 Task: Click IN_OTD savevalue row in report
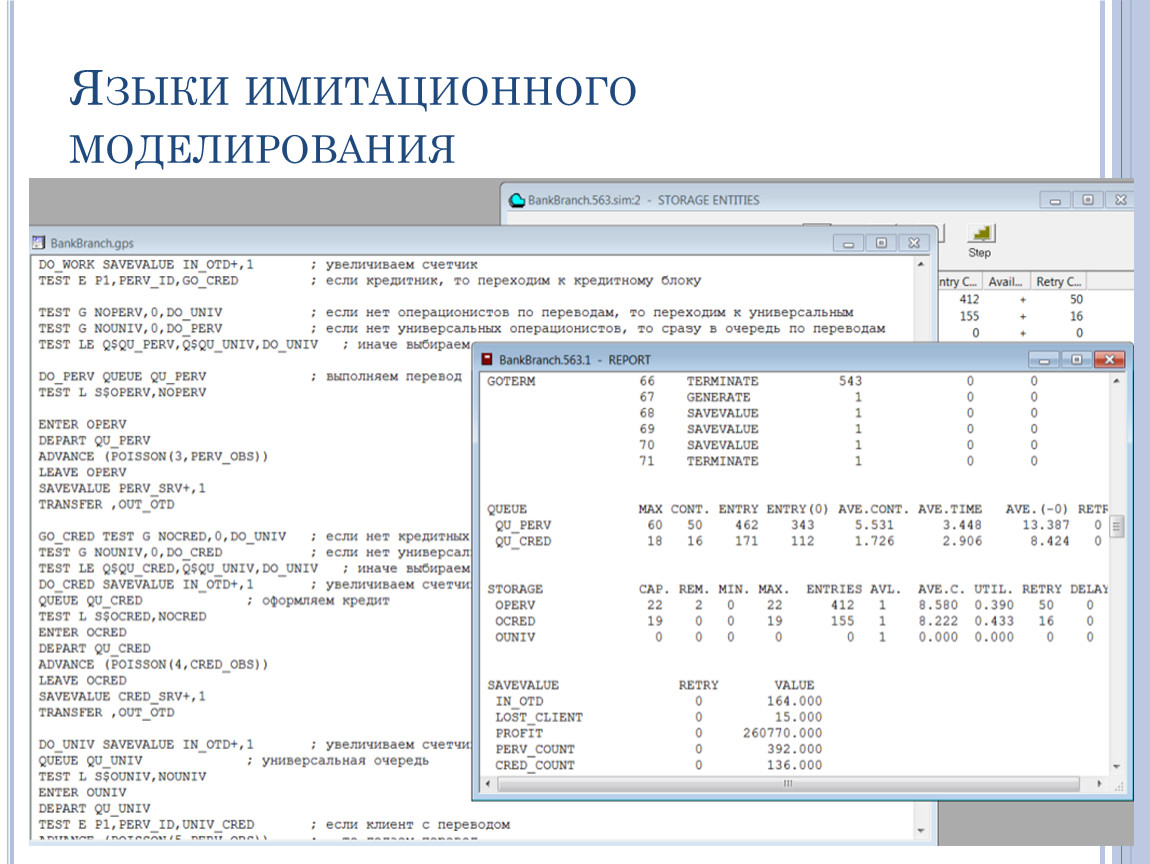[x=659, y=701]
